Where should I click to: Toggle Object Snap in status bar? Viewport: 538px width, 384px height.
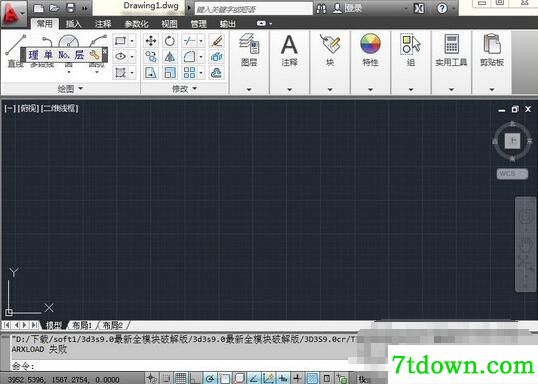[225, 378]
